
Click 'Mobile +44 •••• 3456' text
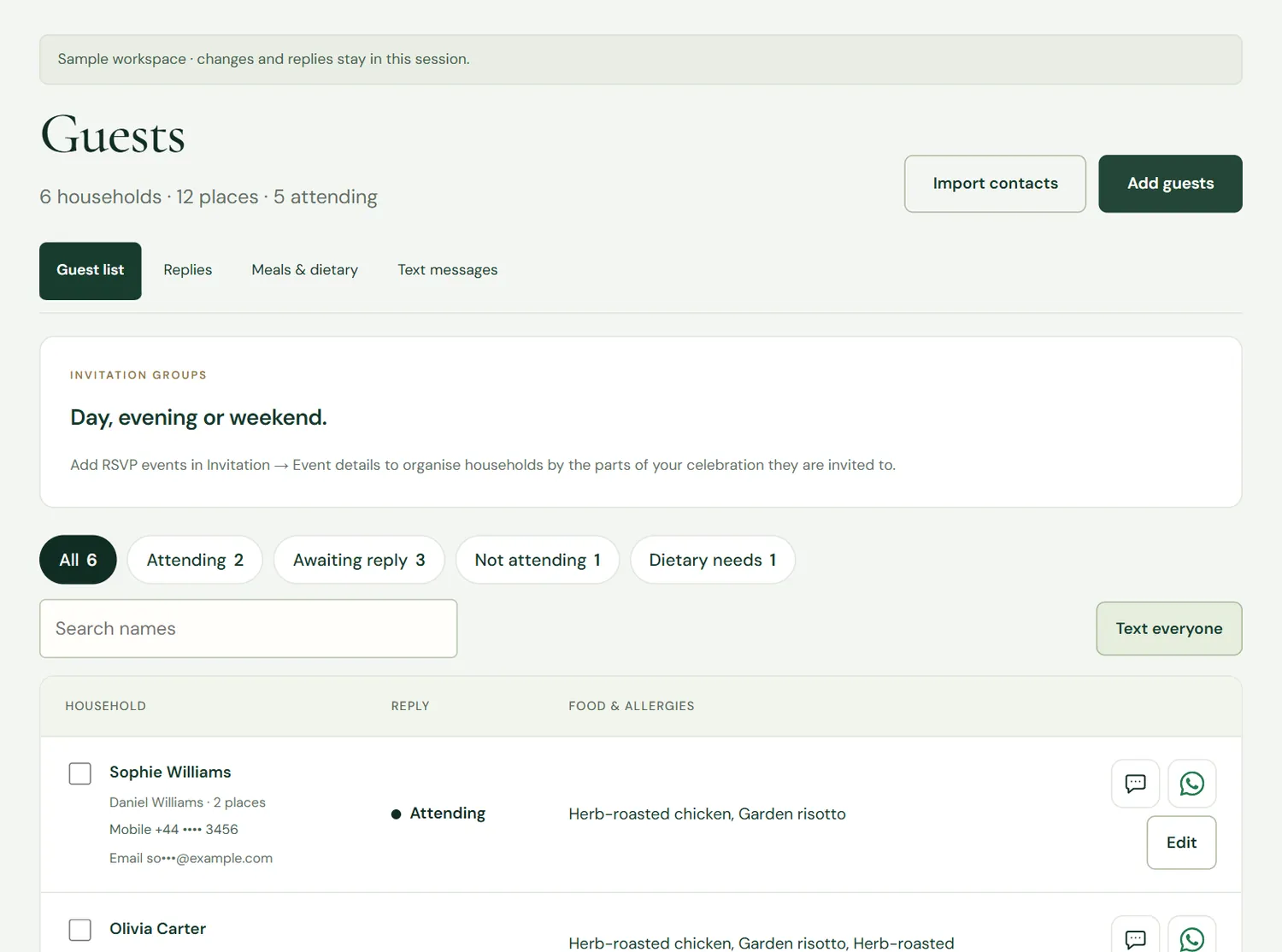coord(173,830)
